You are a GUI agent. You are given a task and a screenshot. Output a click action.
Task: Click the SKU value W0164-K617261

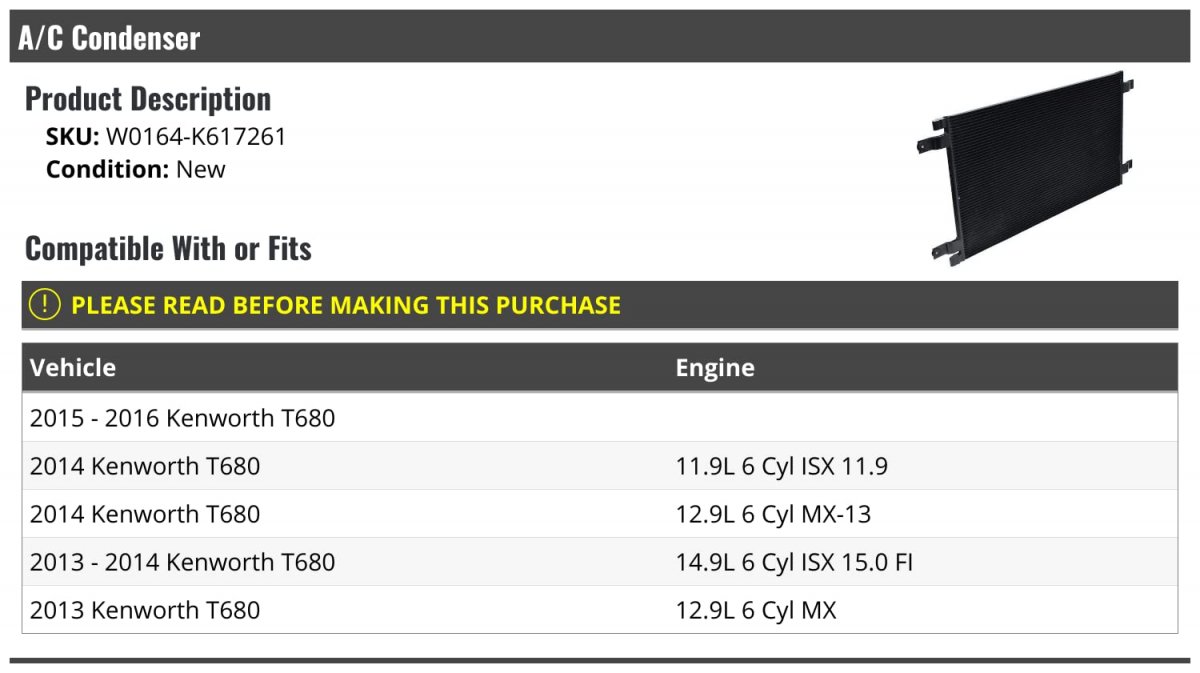click(196, 136)
